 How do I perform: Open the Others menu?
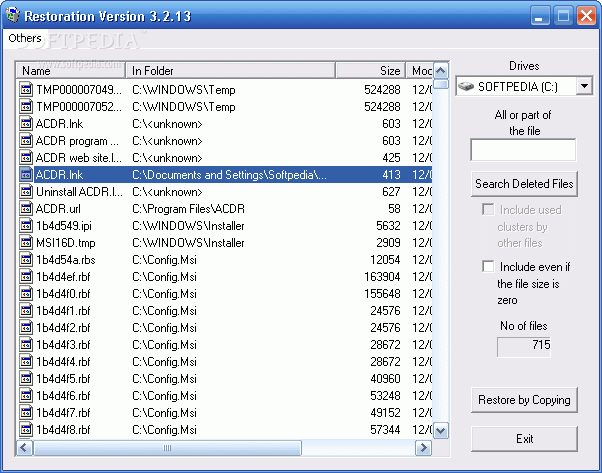point(25,38)
